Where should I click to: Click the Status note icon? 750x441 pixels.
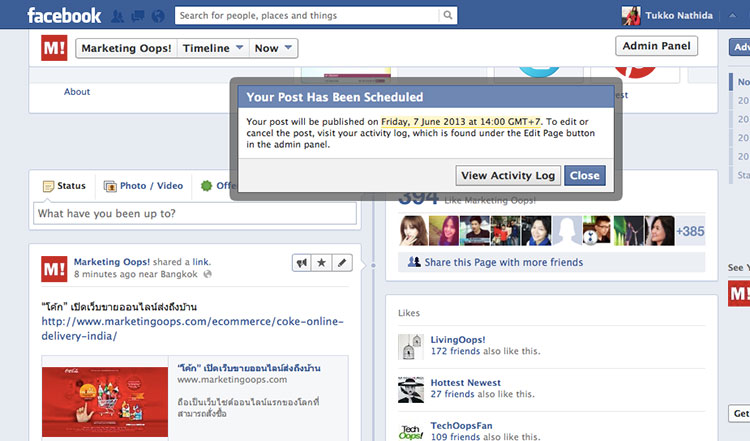(x=48, y=186)
